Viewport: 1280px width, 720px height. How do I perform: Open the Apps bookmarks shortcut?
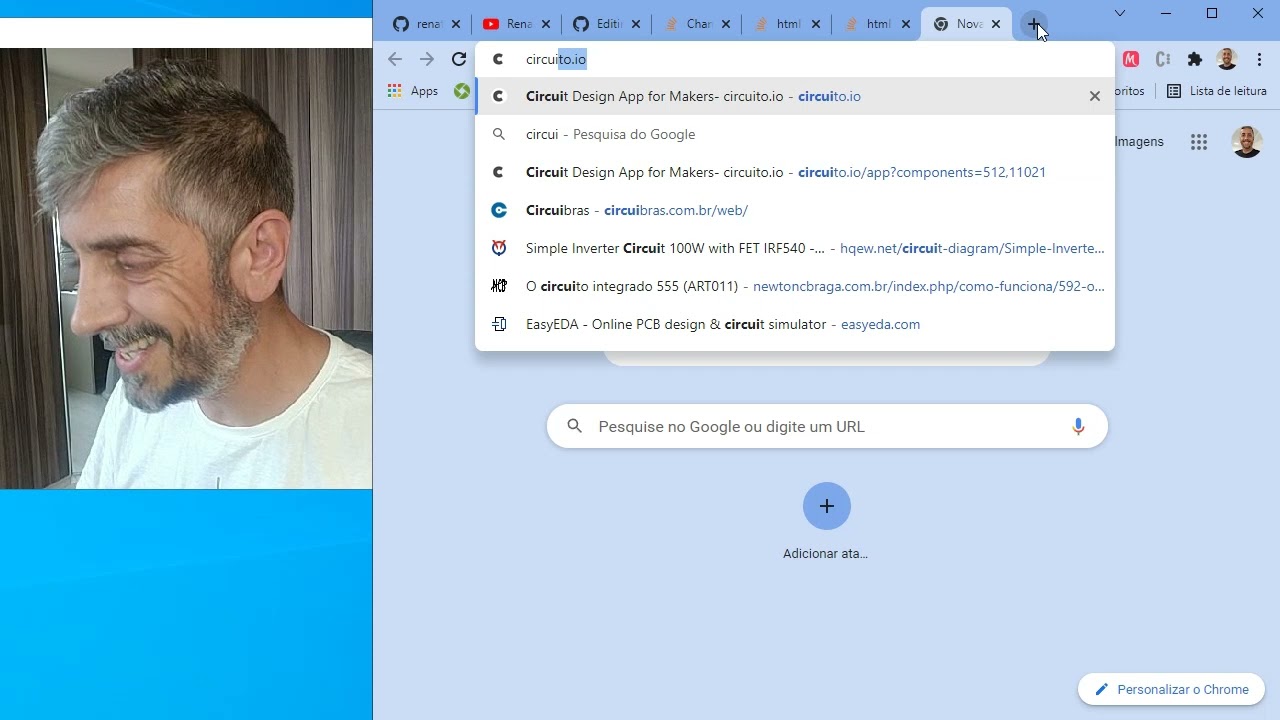pos(413,91)
